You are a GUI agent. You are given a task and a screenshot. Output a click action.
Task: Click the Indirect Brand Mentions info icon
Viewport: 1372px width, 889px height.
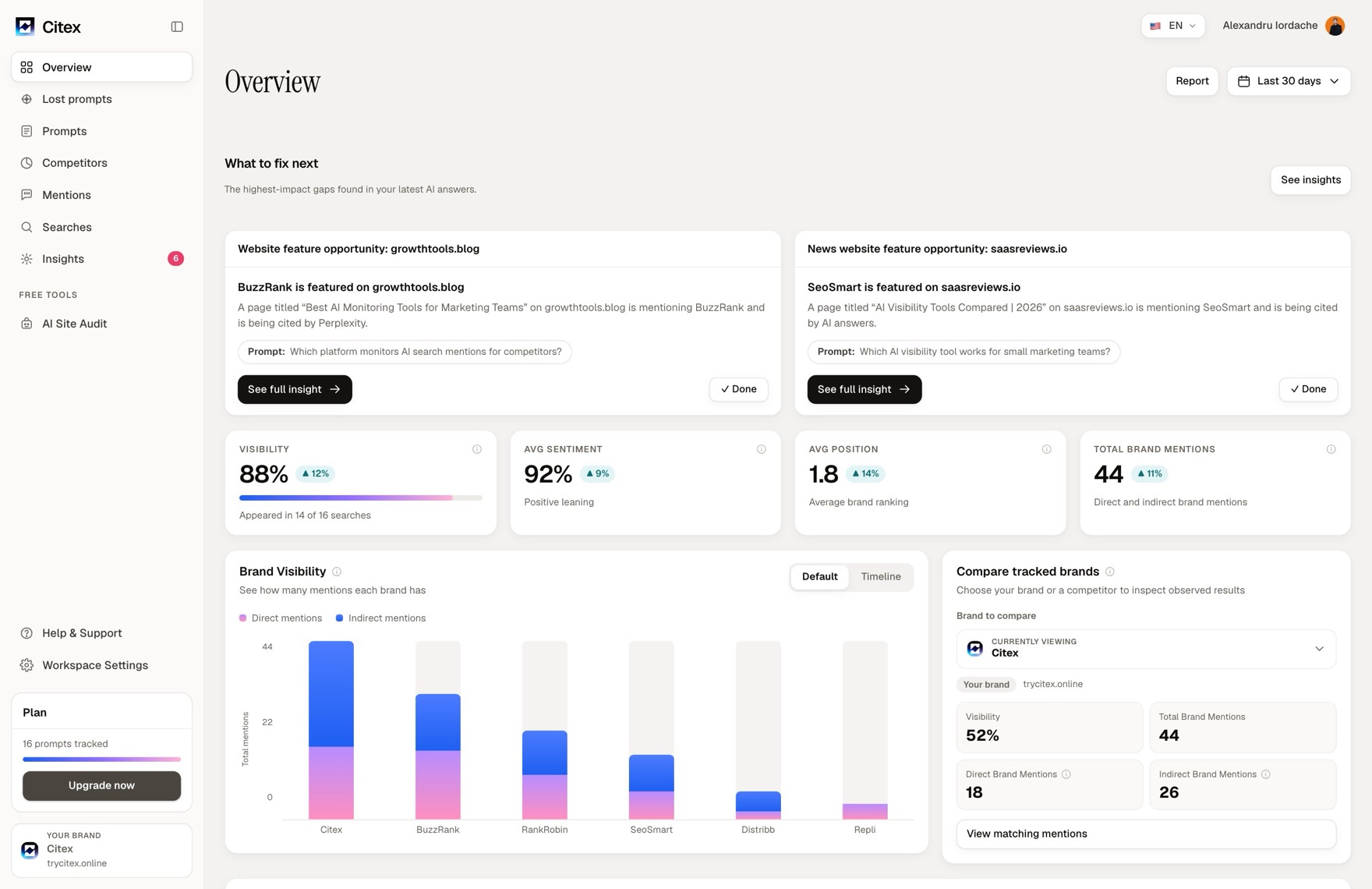1265,774
